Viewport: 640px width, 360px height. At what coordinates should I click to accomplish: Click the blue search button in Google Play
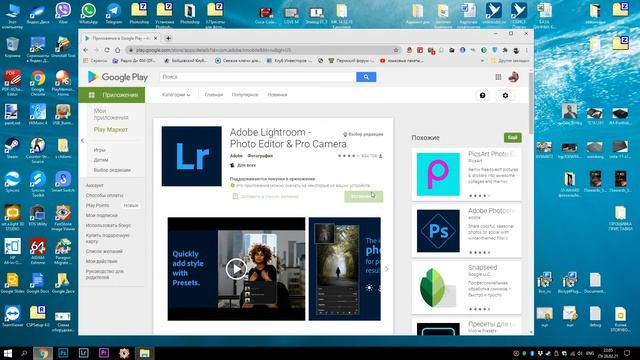click(366, 77)
